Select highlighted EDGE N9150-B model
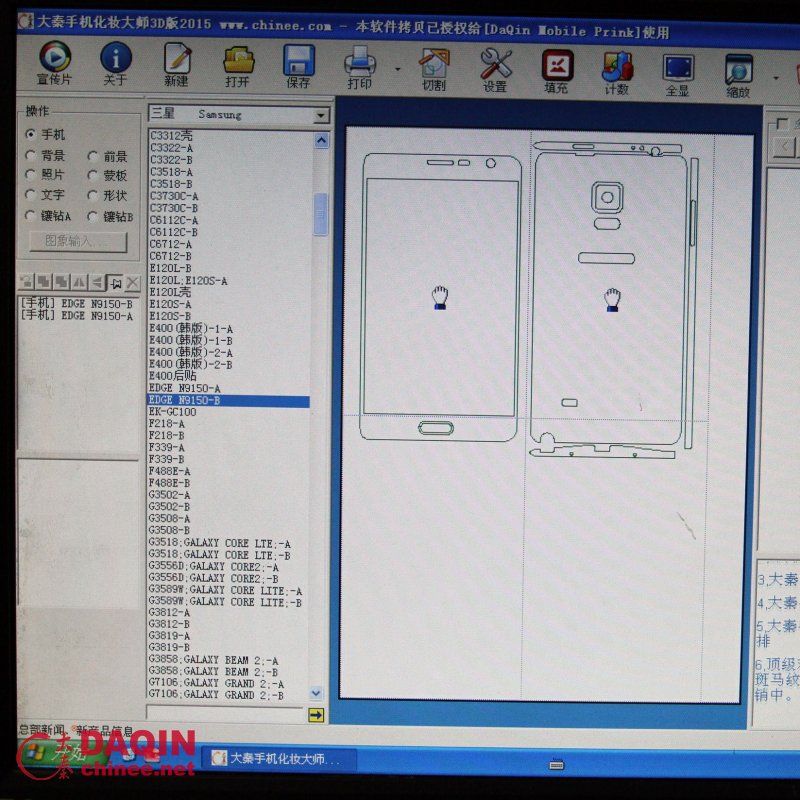Screen dimensions: 800x800 228,401
